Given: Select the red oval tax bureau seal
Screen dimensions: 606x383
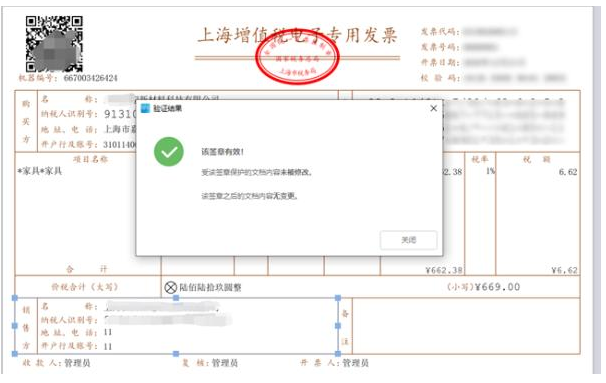Looking at the screenshot, I should click(x=297, y=57).
